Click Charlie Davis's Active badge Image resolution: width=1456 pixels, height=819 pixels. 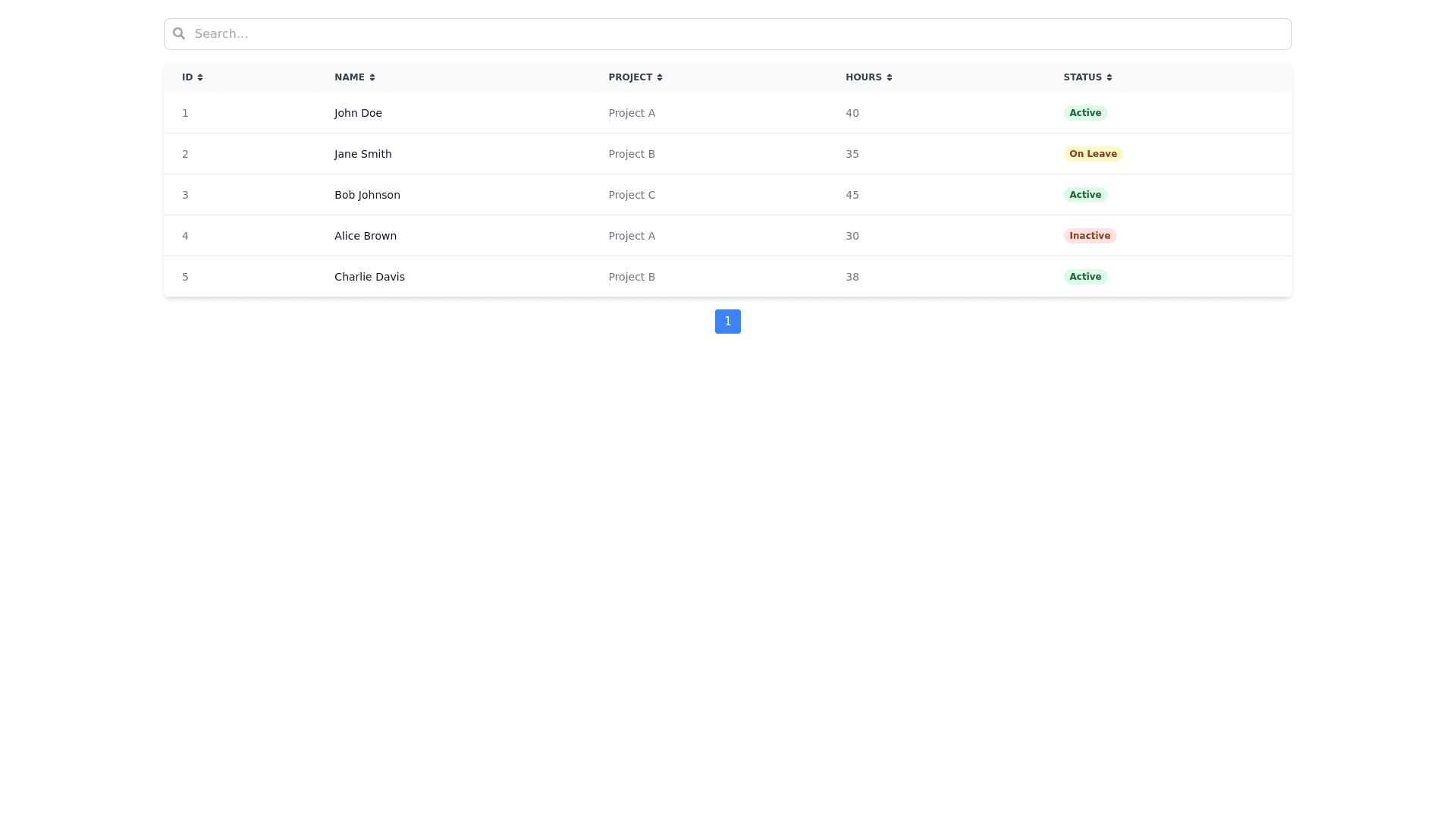pos(1085,276)
